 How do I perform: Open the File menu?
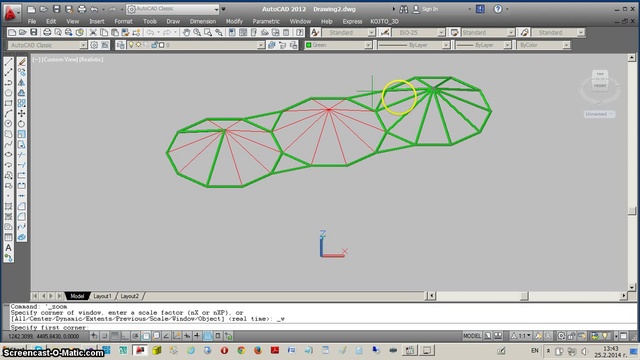[x=32, y=21]
